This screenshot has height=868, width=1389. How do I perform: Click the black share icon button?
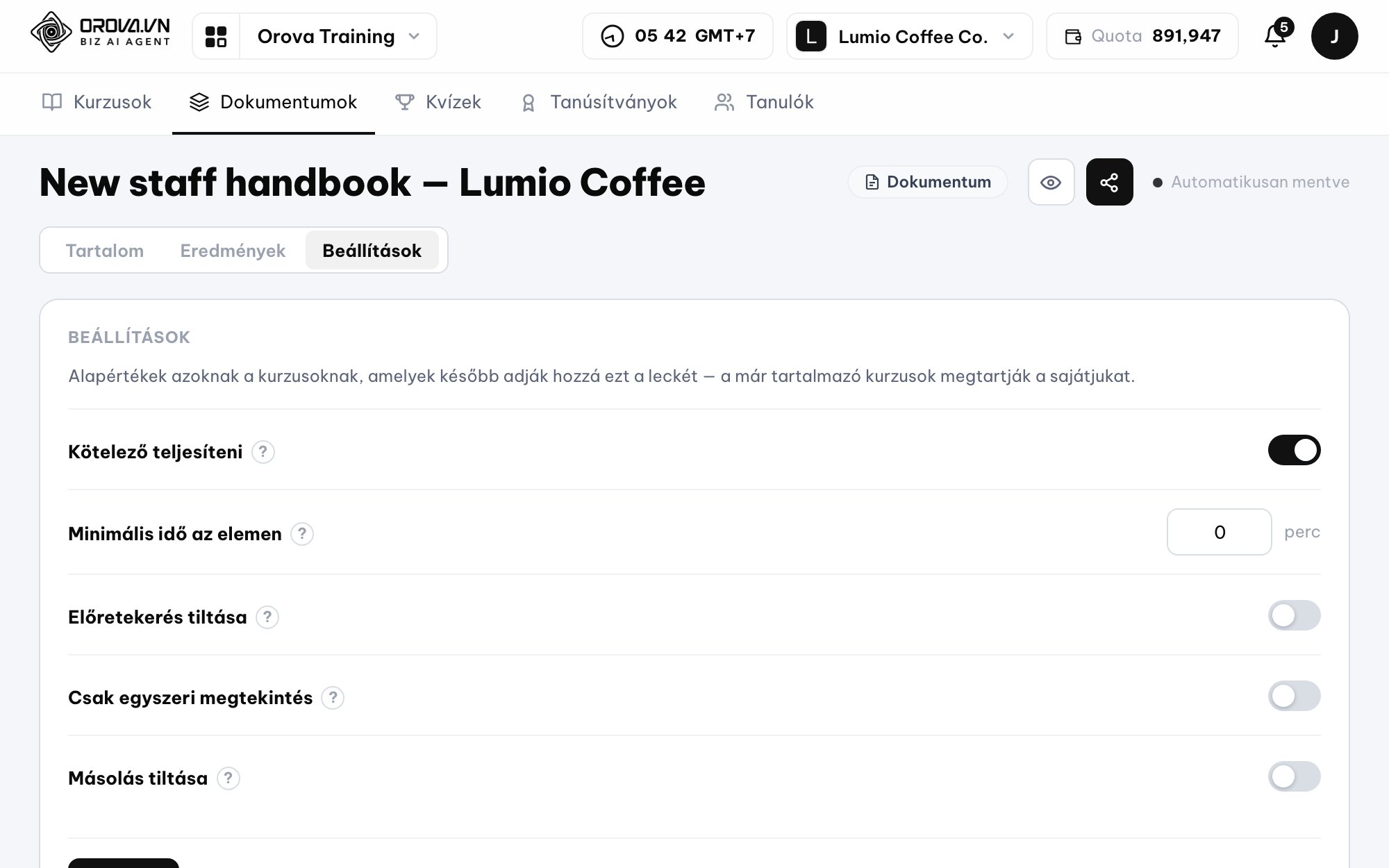tap(1109, 182)
